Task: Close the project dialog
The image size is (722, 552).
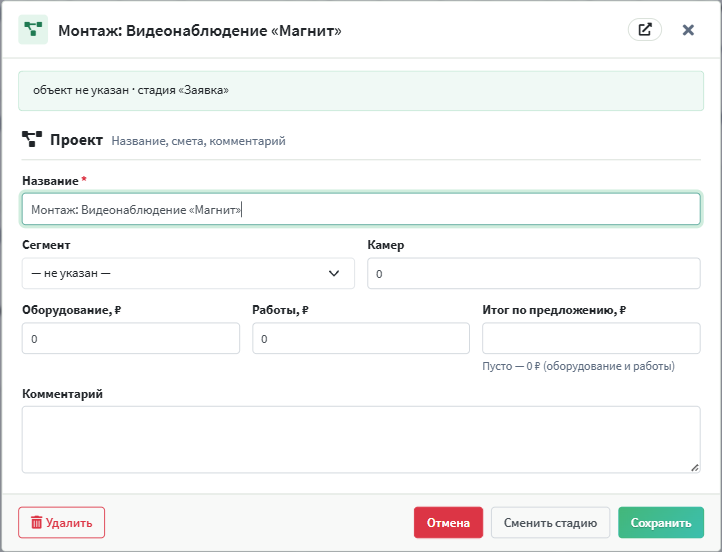Action: (688, 30)
